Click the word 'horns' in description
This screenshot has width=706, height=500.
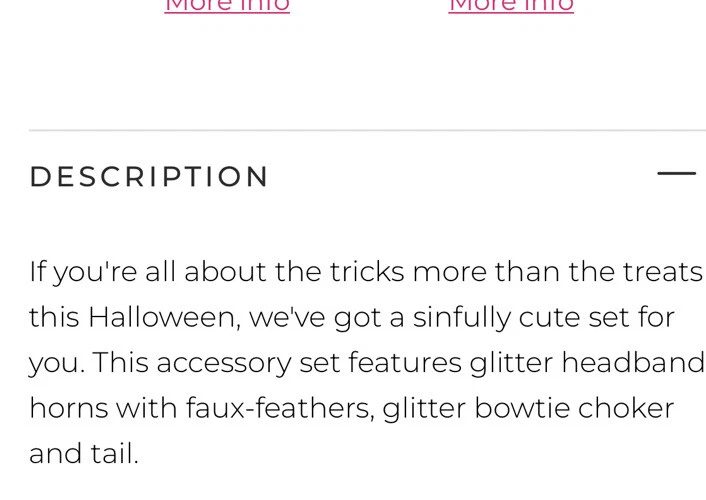coord(69,409)
